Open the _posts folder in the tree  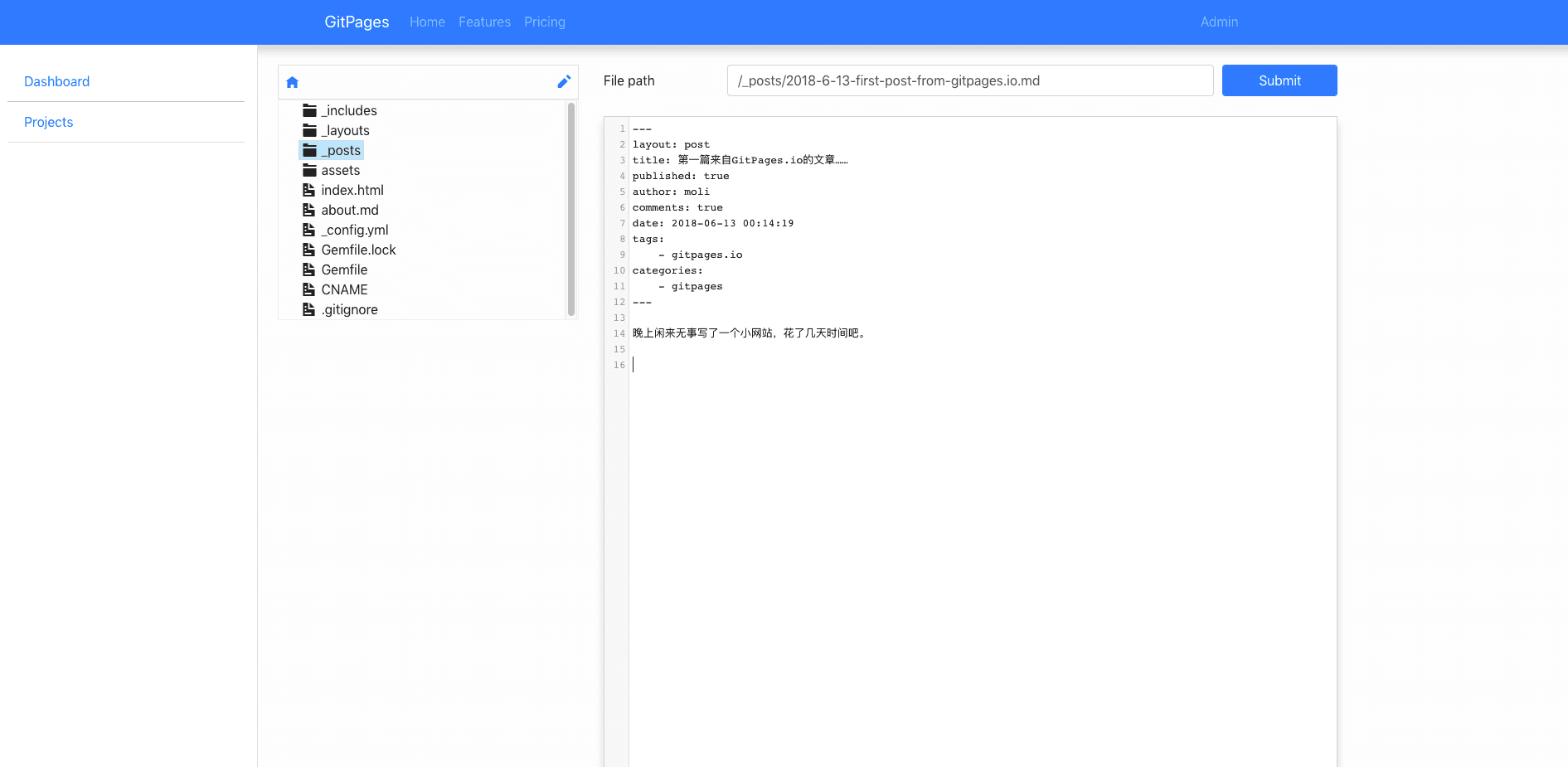click(x=341, y=150)
